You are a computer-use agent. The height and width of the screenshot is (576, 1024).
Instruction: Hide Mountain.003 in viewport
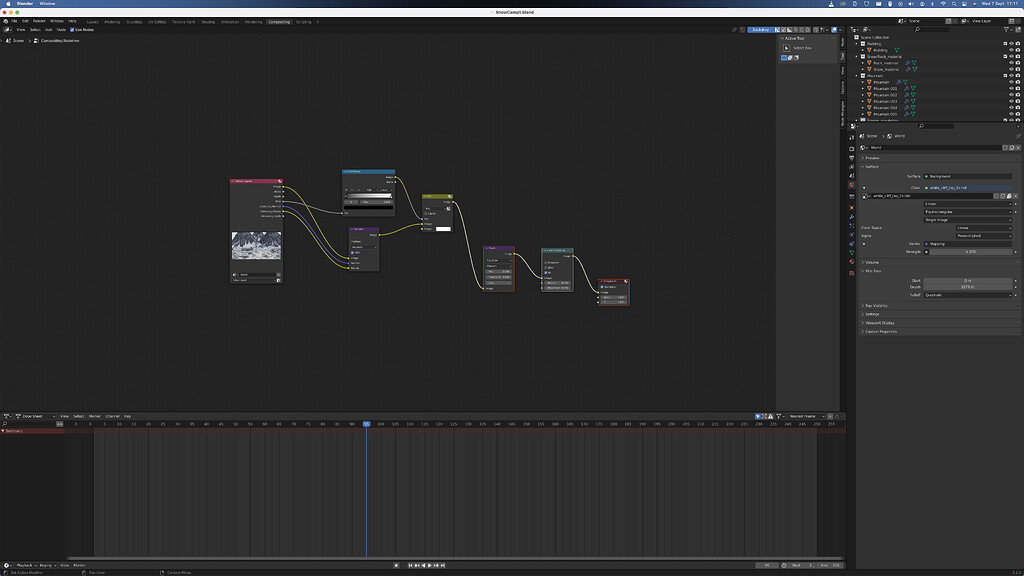[1011, 101]
